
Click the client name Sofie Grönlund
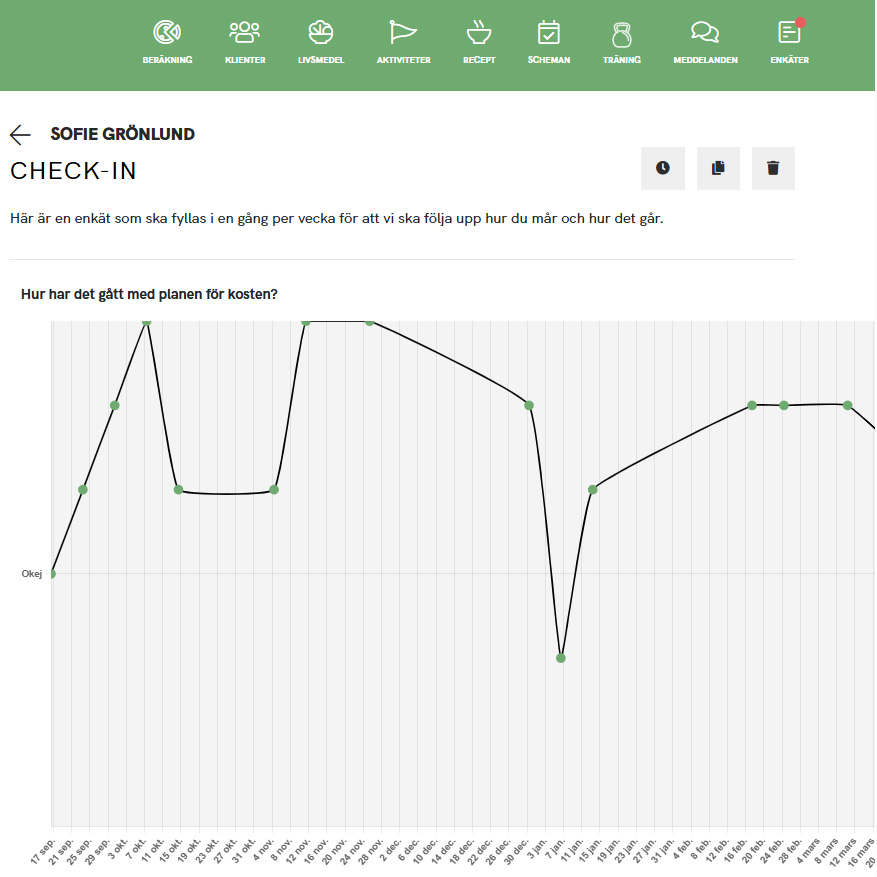click(122, 134)
